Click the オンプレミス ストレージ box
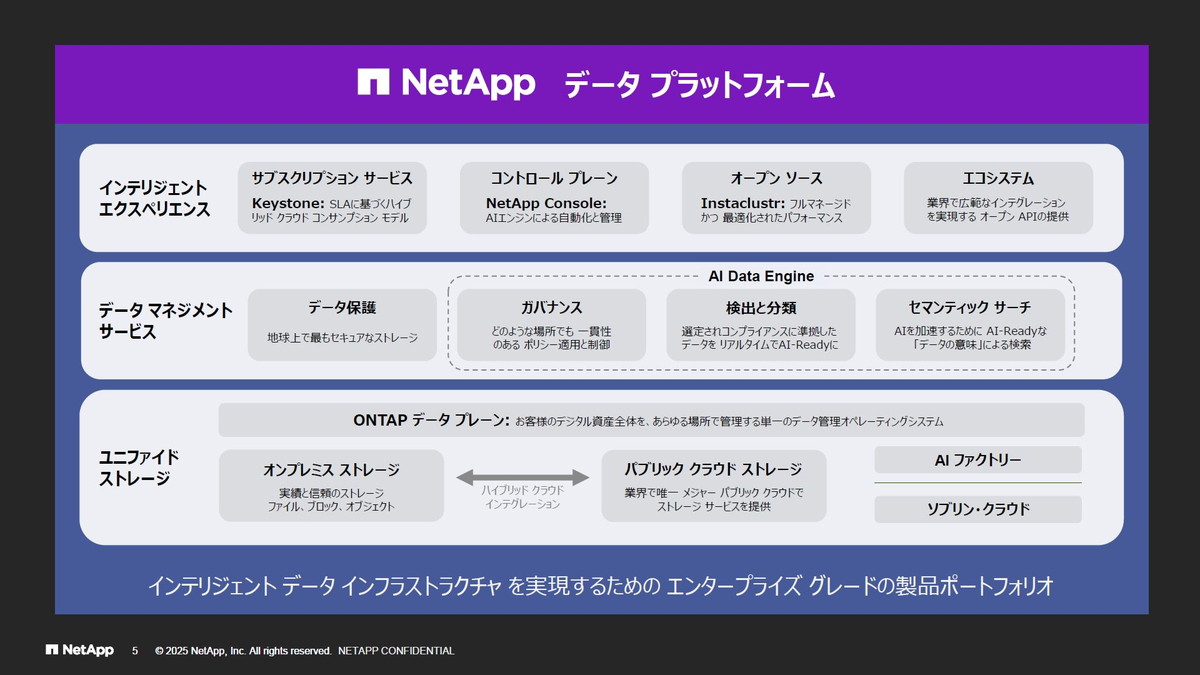The image size is (1200, 675). coord(331,485)
